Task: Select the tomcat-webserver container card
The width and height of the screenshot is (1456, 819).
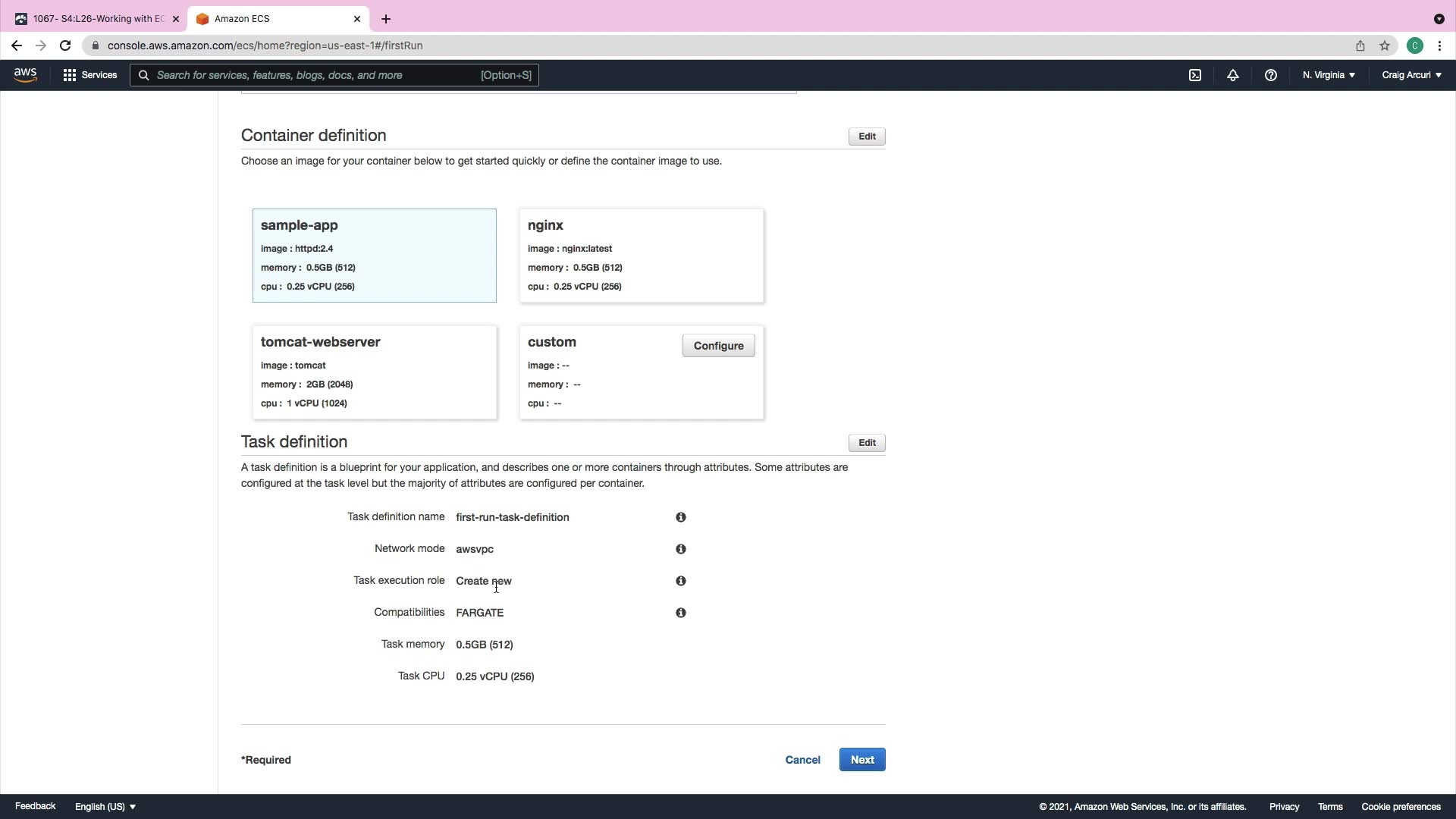Action: 375,372
